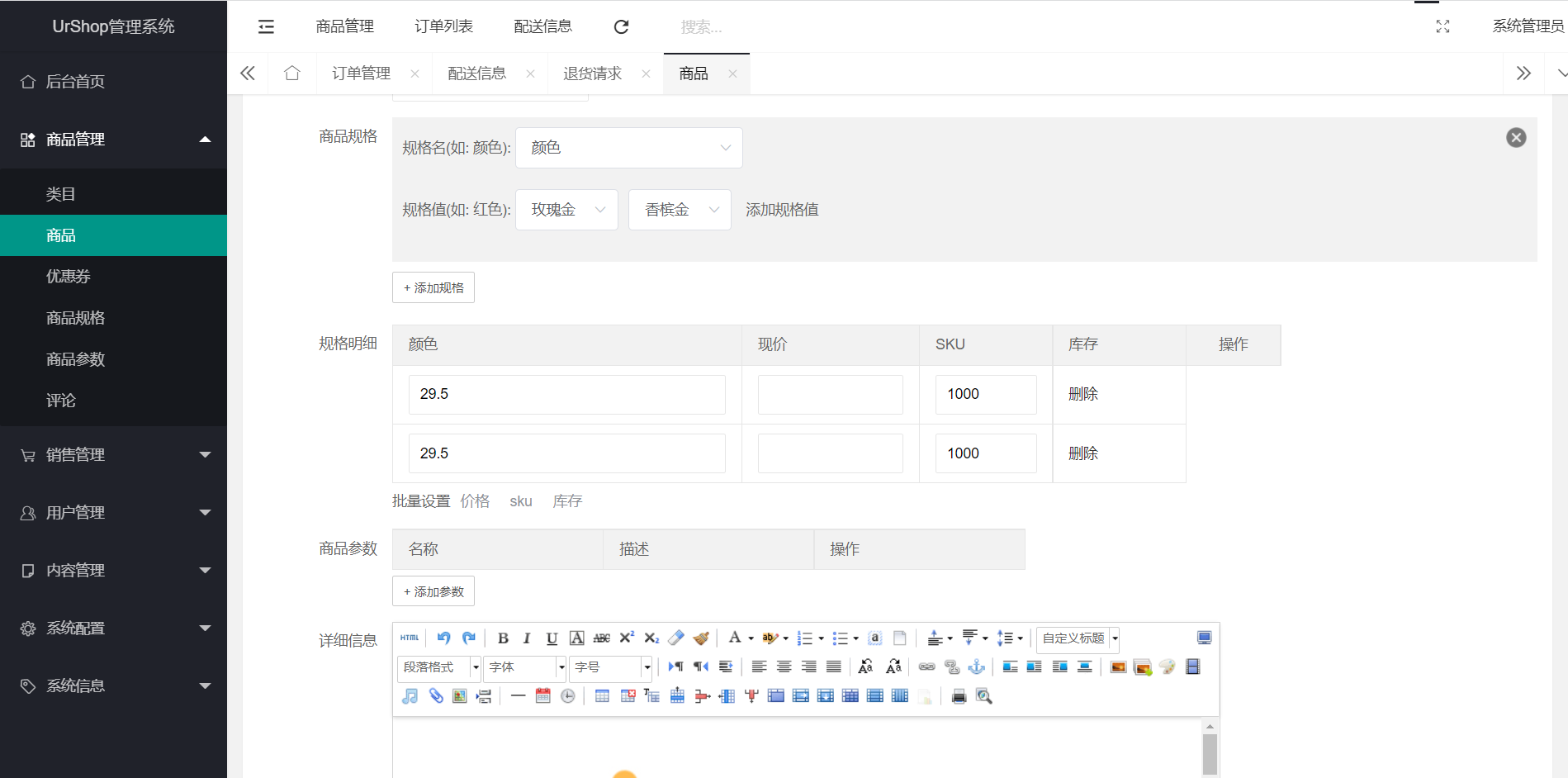The height and width of the screenshot is (778, 1568).
Task: Click the print icon in editor toolbar
Action: coord(959,696)
